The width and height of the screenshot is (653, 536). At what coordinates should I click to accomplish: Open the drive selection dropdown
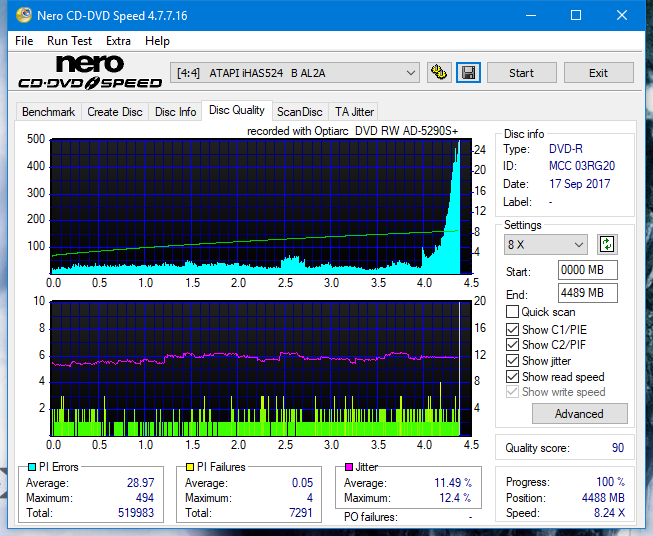(295, 73)
